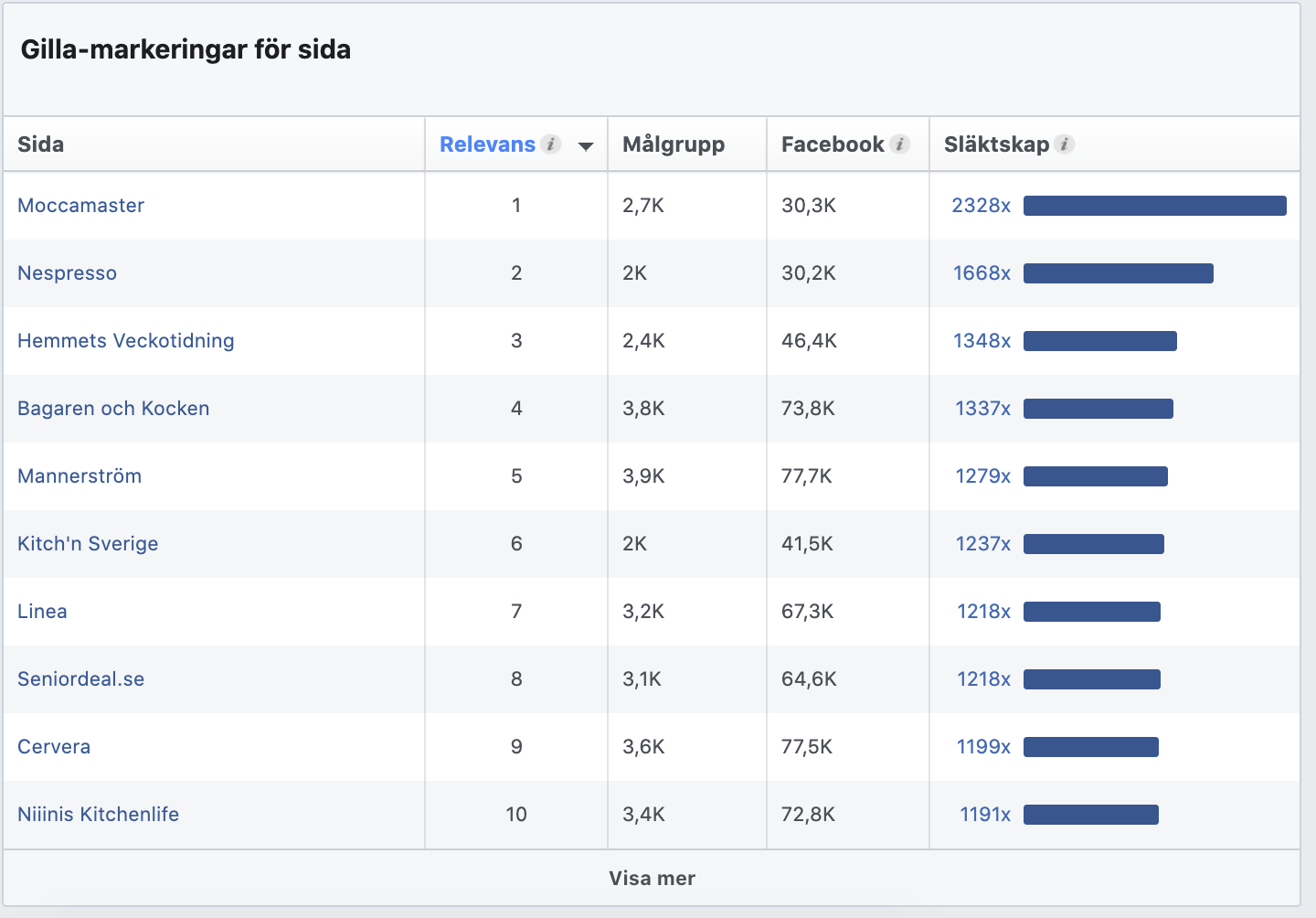Click the 1218x value in Linea row

click(x=983, y=612)
